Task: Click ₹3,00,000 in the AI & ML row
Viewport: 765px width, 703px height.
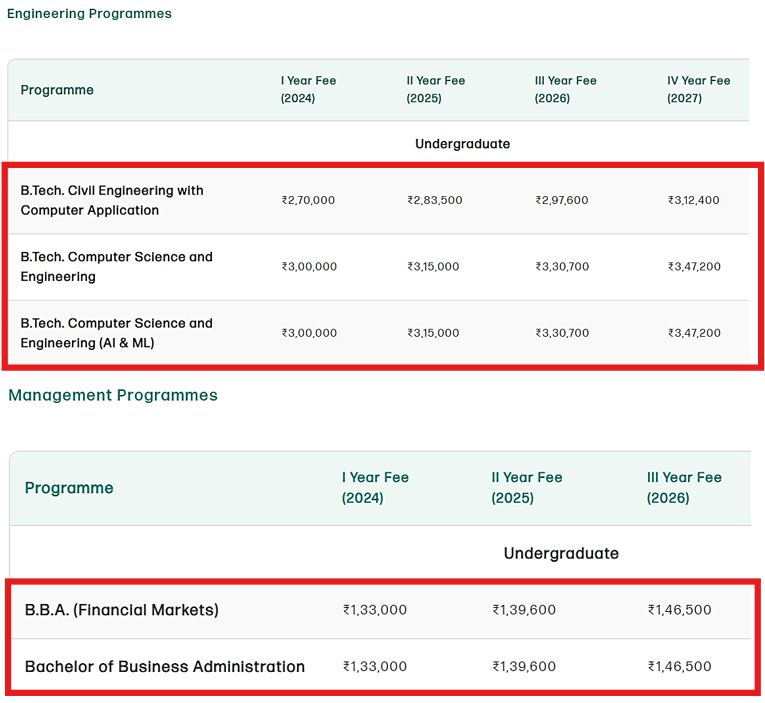Action: coord(309,333)
